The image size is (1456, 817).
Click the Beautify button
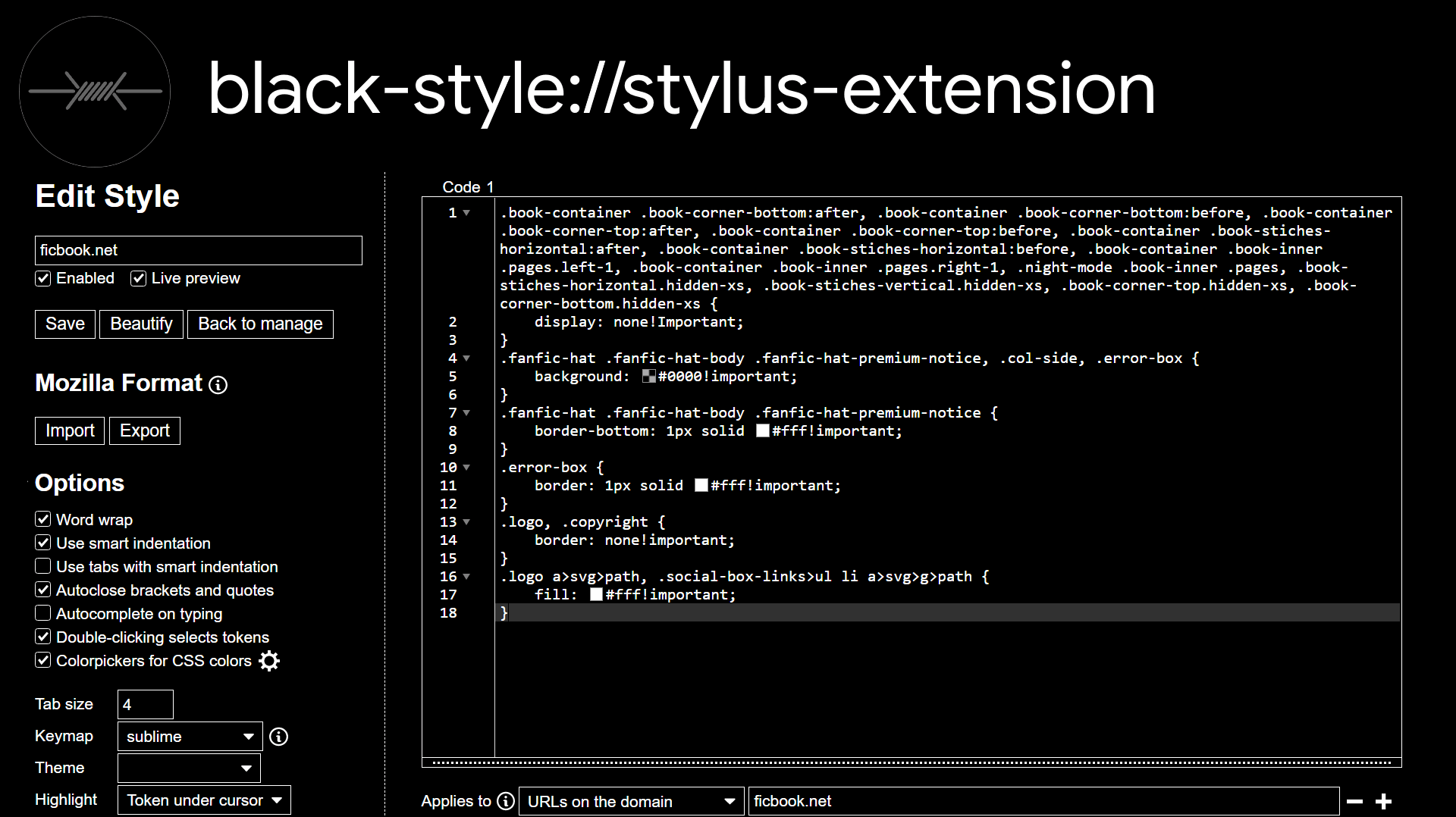(x=141, y=324)
